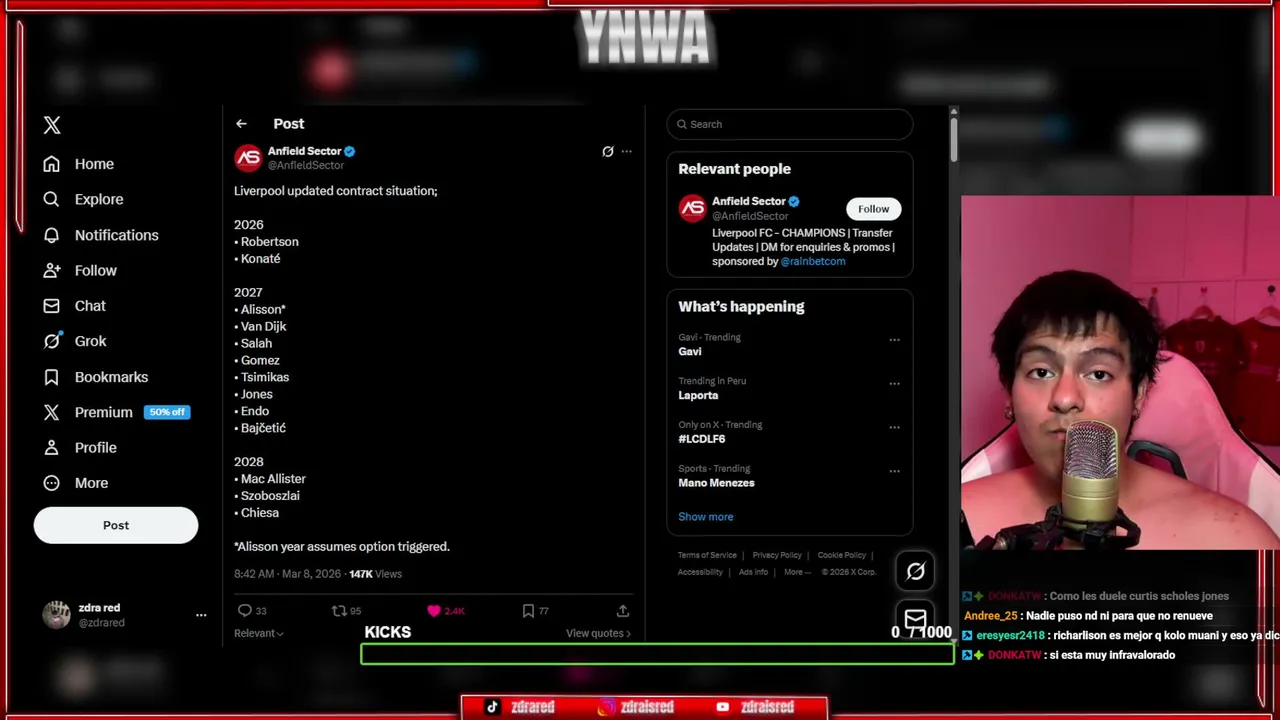Open Grok from sidebar
This screenshot has width=1280, height=720.
click(x=75, y=341)
